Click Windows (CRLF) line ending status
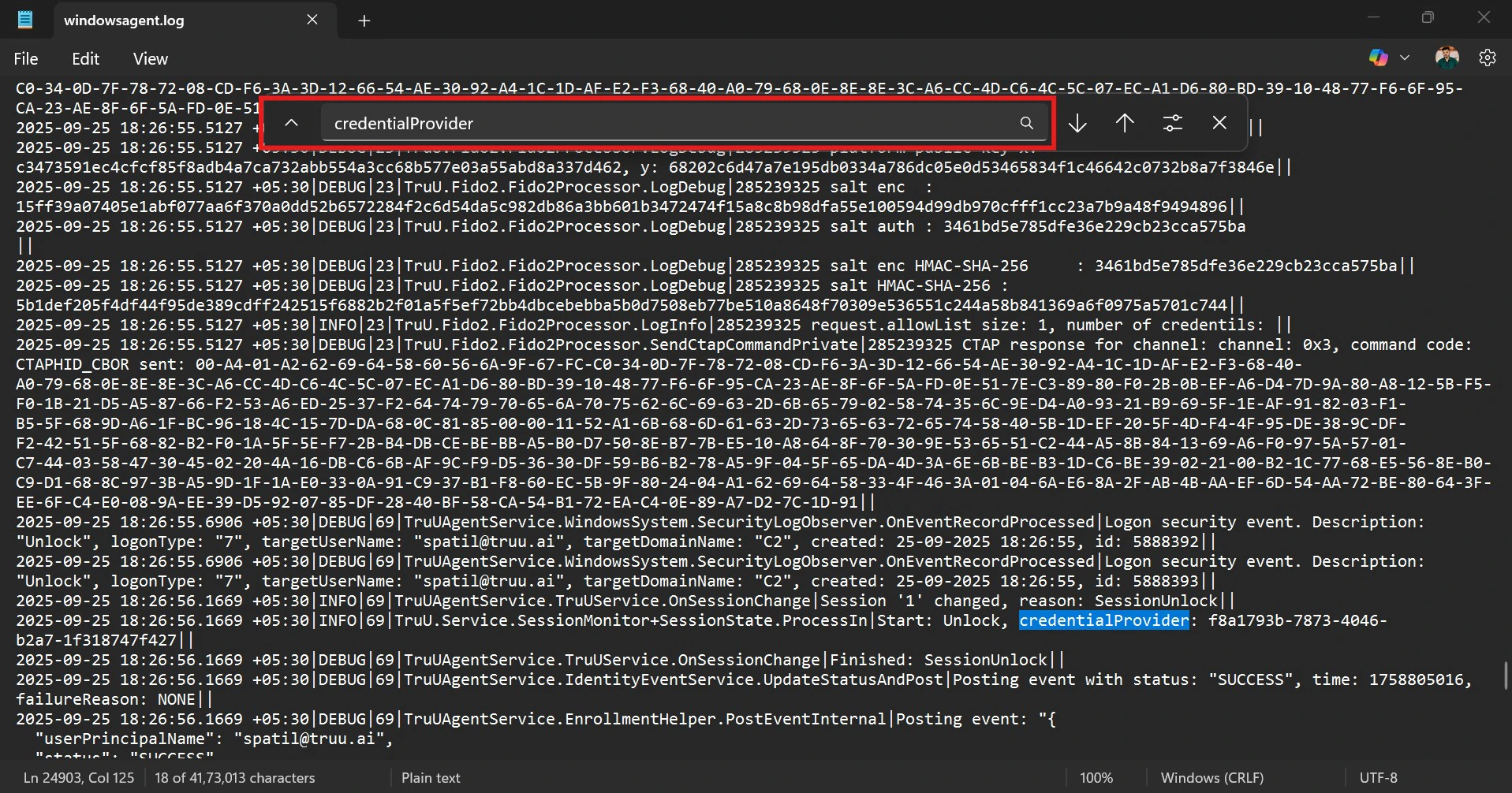The image size is (1512, 793). click(1212, 777)
